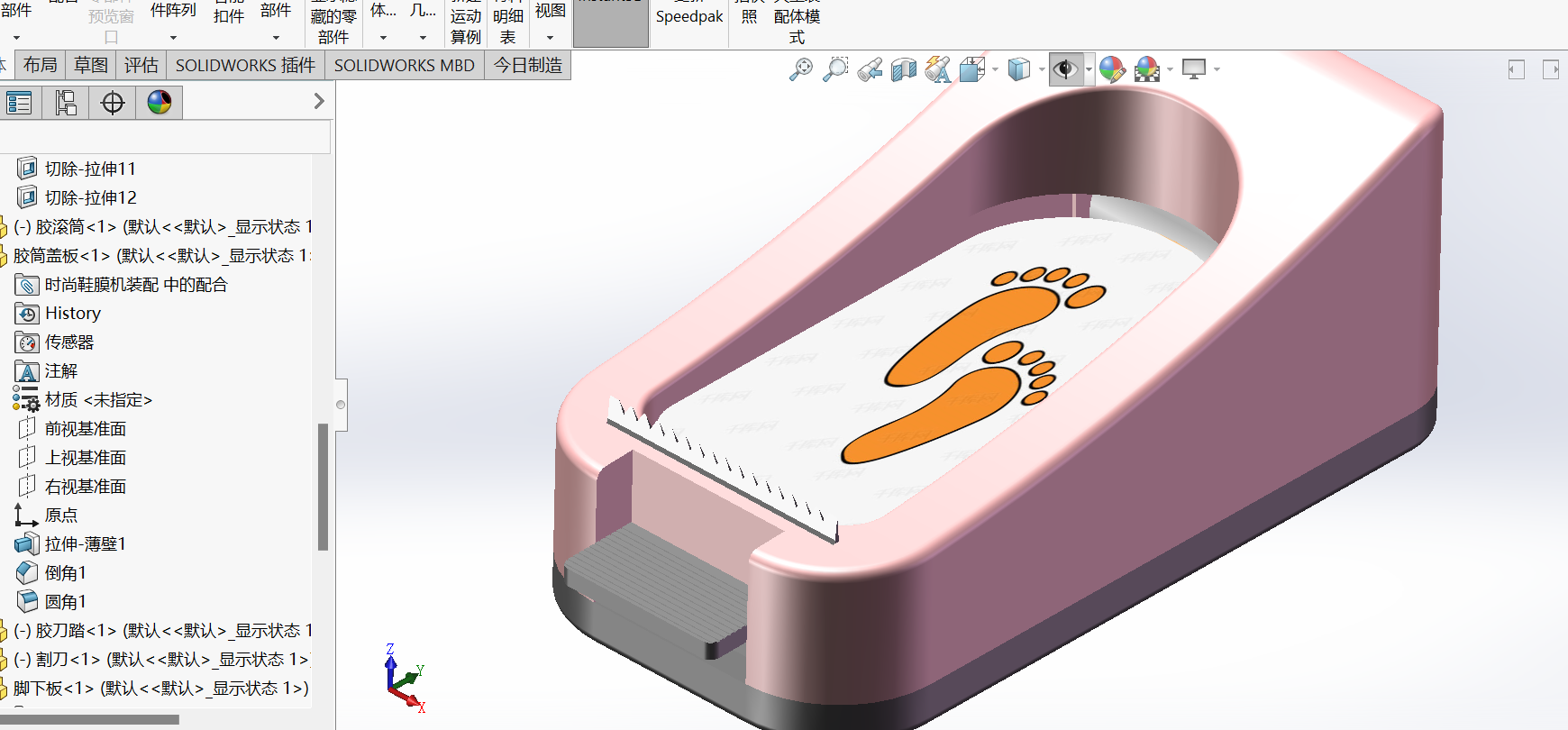Click the Zoom to Fit icon
1568x730 pixels.
(800, 69)
